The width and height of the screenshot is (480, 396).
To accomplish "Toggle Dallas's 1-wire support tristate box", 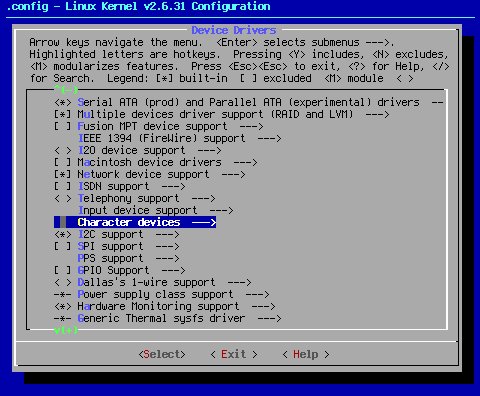I will (x=63, y=282).
